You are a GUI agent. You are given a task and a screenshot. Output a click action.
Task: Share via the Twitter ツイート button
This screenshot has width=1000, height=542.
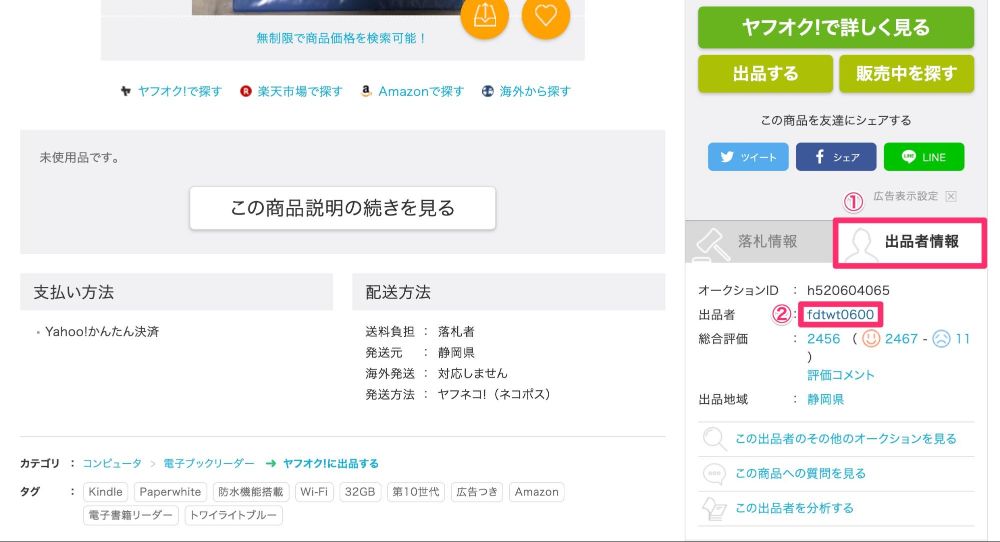(748, 157)
